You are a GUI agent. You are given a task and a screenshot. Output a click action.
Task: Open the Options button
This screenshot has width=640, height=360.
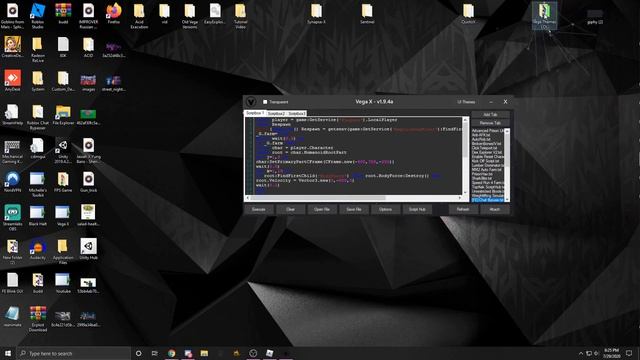click(385, 209)
